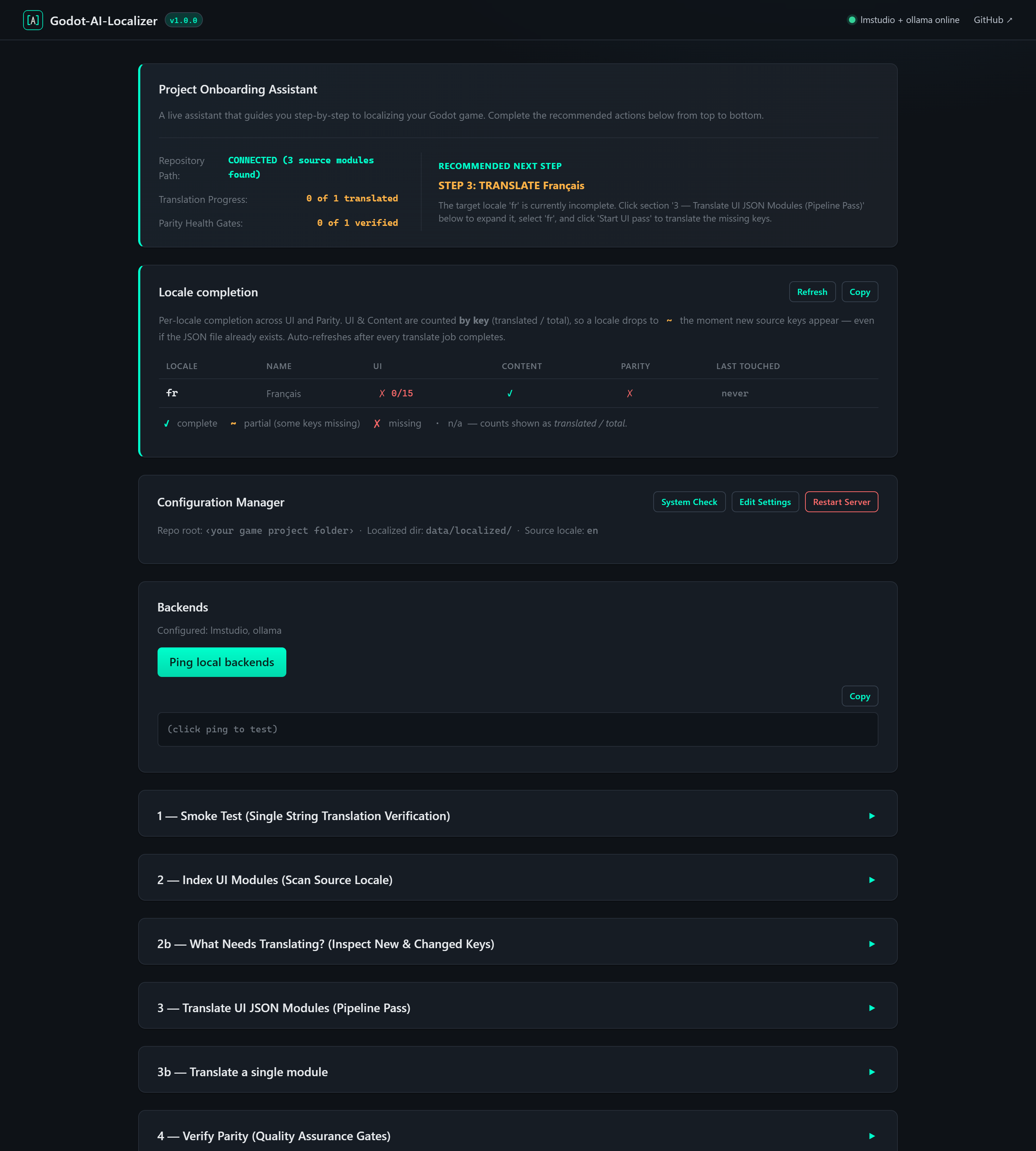Click the 'Français' name cell
Screen dimensions: 1036x1151
pos(283,394)
